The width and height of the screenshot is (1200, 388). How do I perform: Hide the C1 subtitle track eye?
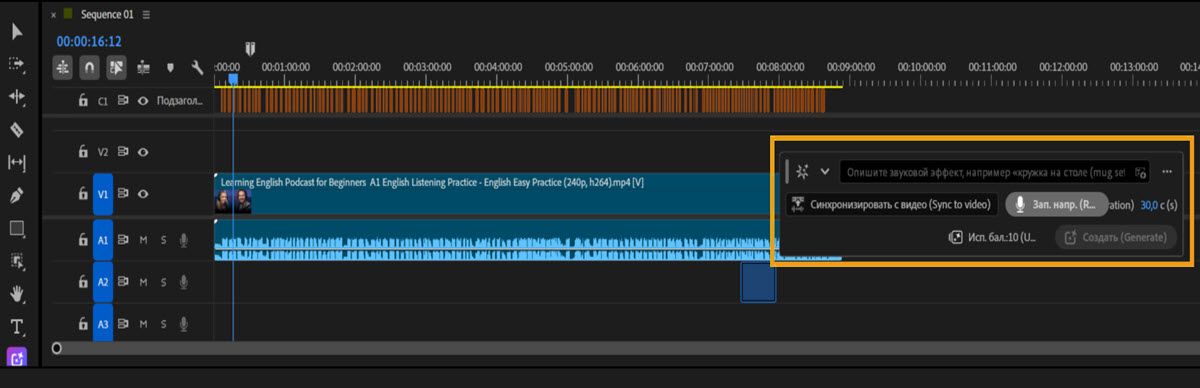pos(143,101)
